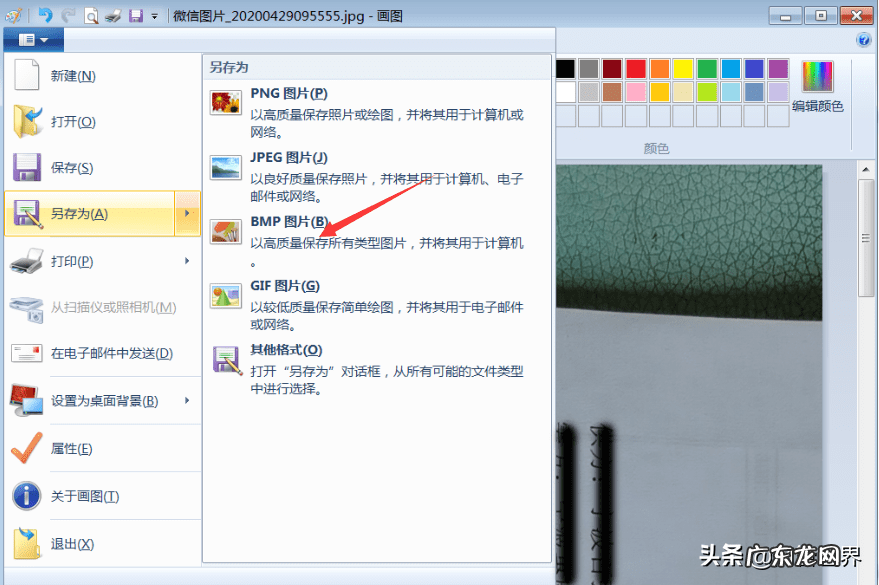
Task: Choose 属性 from the application menu
Action: click(70, 450)
